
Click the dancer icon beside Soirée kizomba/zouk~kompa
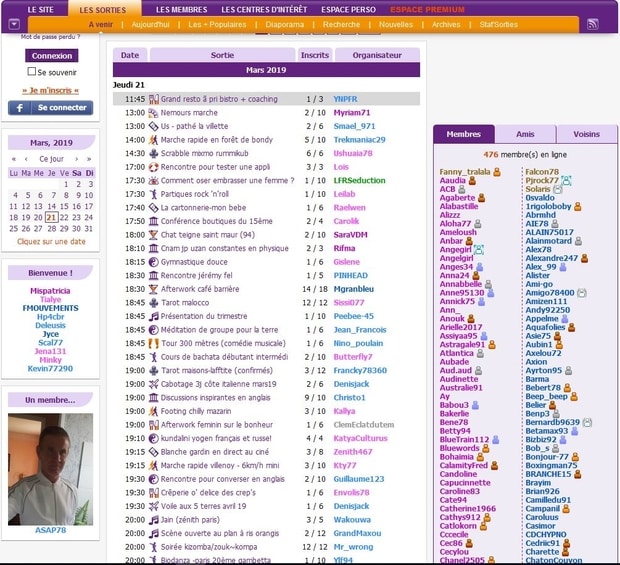tap(153, 547)
